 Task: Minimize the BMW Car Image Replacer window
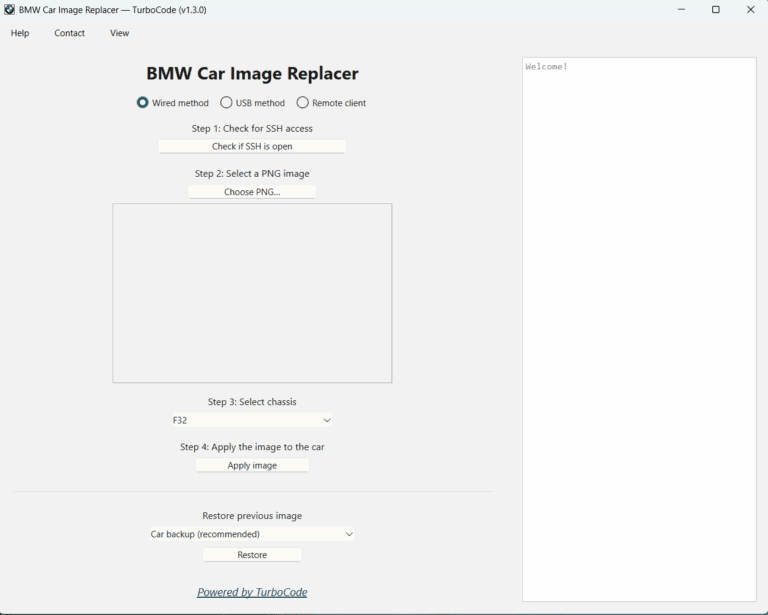click(x=681, y=9)
